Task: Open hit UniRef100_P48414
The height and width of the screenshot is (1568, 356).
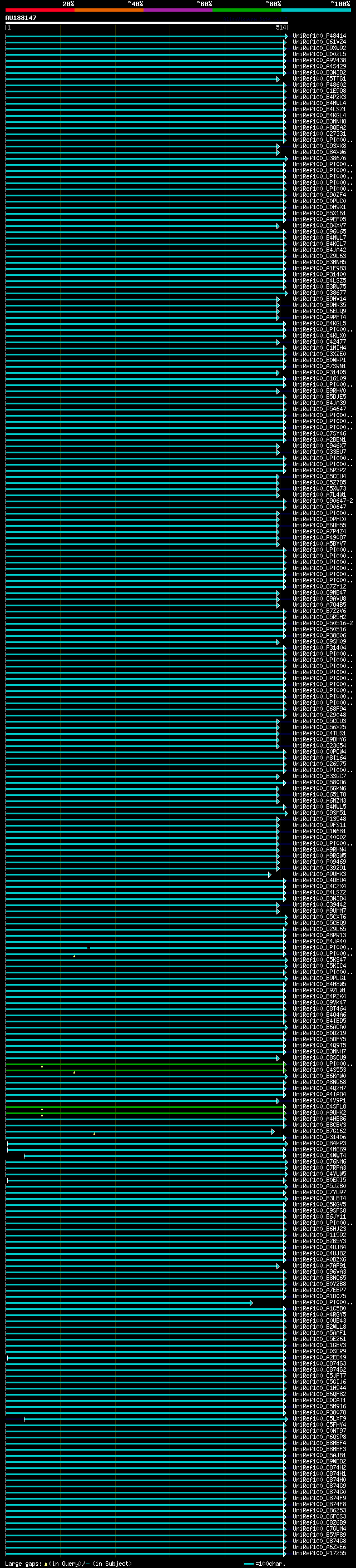Action: coord(319,36)
